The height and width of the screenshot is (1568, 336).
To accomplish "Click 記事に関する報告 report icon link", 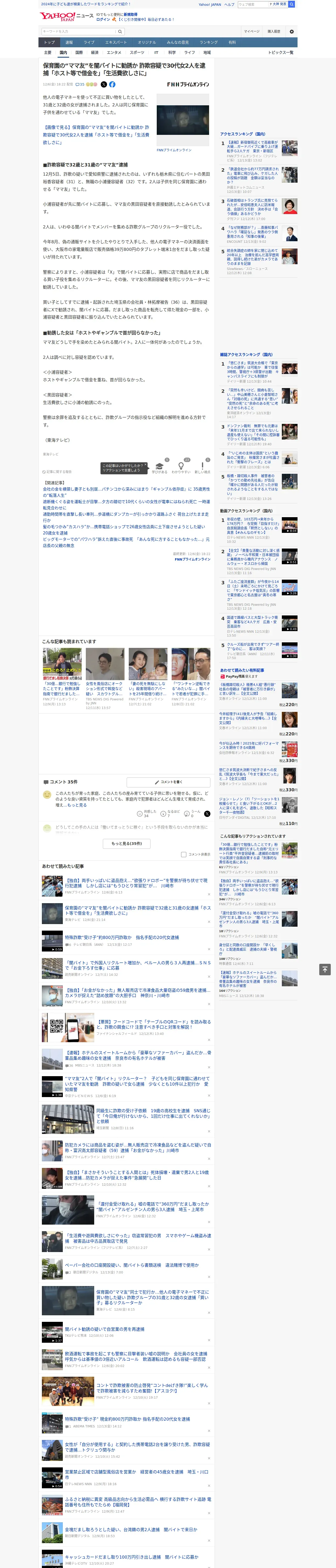I will coord(57,472).
